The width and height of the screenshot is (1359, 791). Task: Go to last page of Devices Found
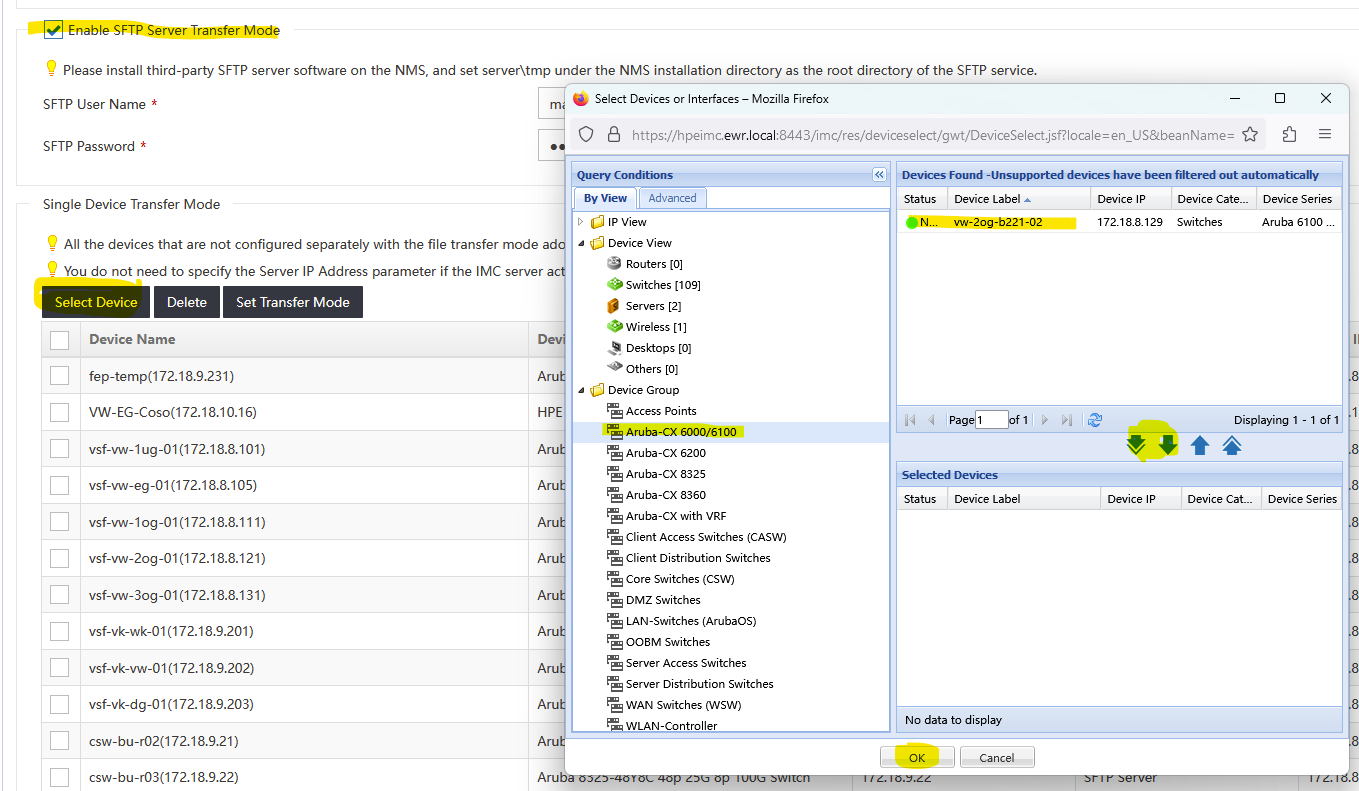(1066, 420)
